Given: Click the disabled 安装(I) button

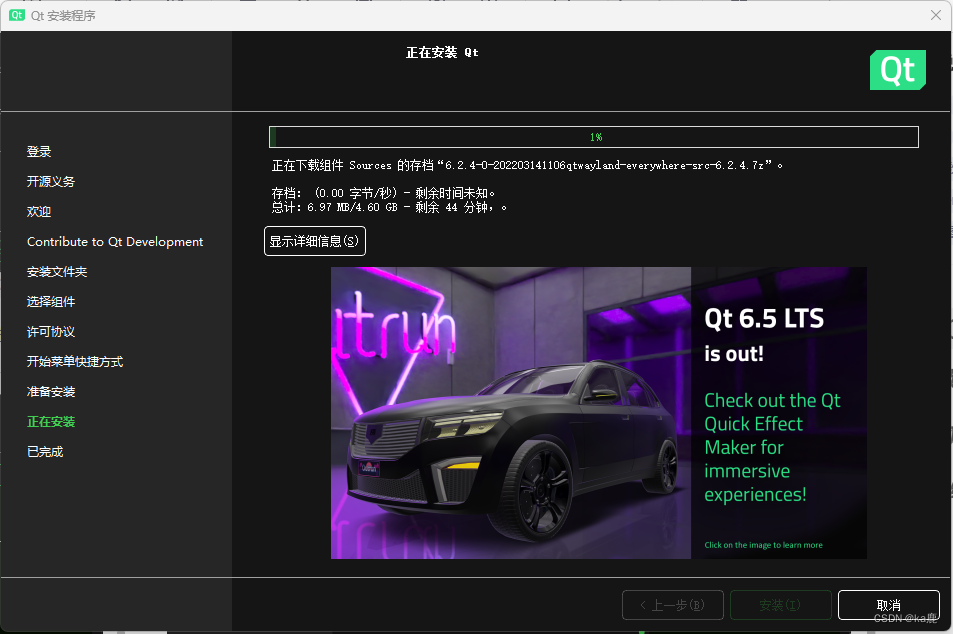Looking at the screenshot, I should pyautogui.click(x=780, y=605).
